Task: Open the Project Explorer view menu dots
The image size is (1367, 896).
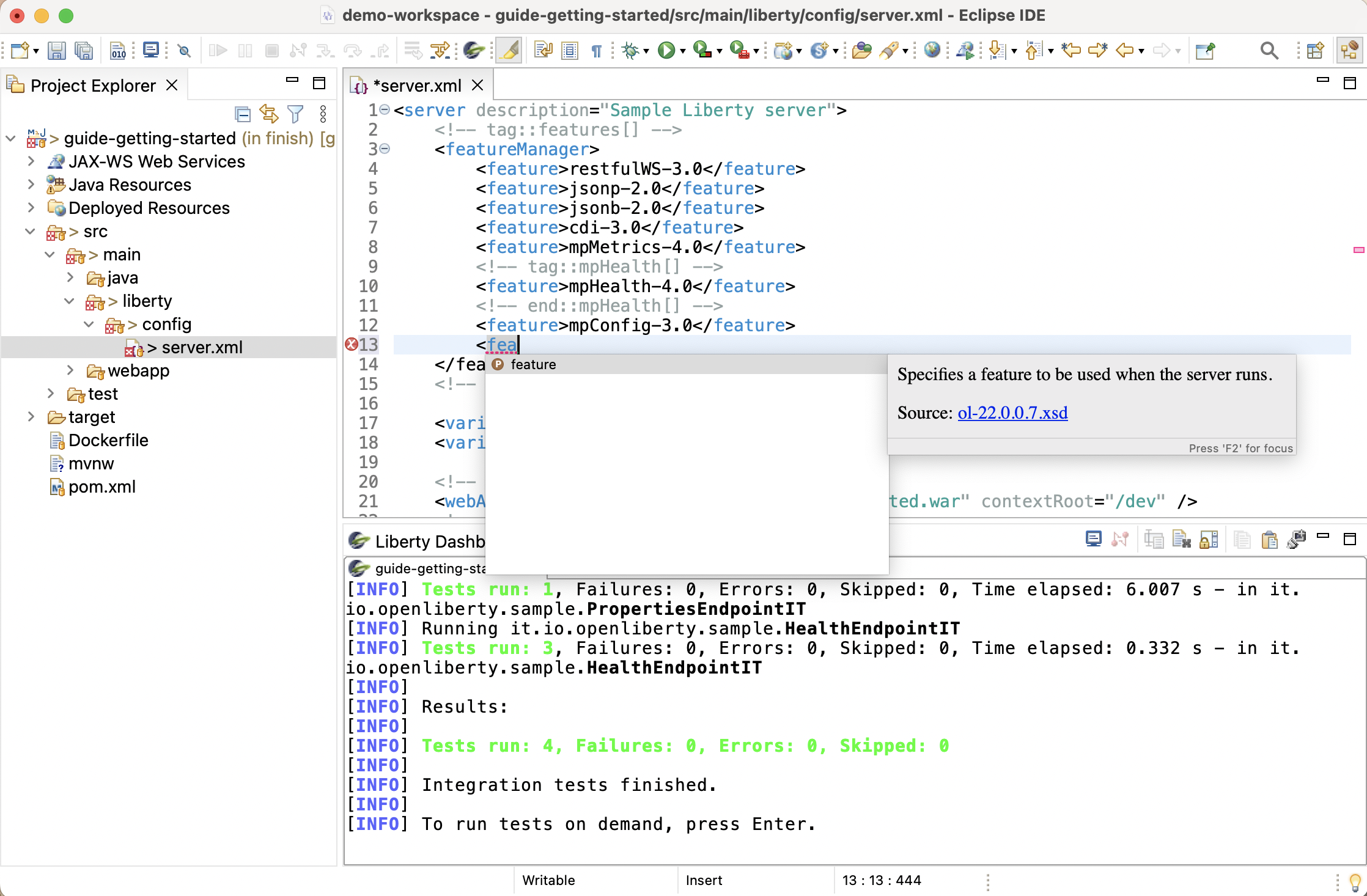Action: (323, 114)
